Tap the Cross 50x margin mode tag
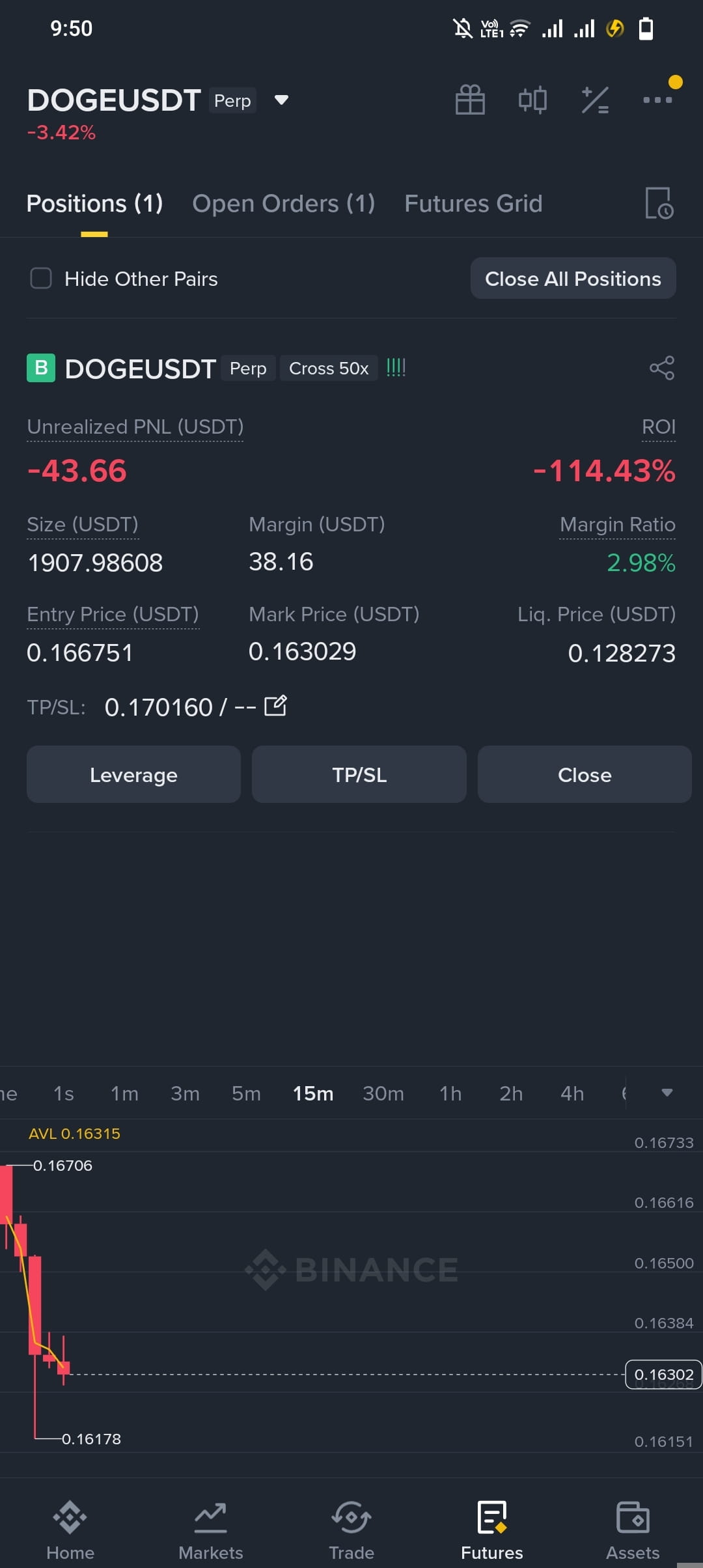Image resolution: width=703 pixels, height=1568 pixels. [329, 369]
